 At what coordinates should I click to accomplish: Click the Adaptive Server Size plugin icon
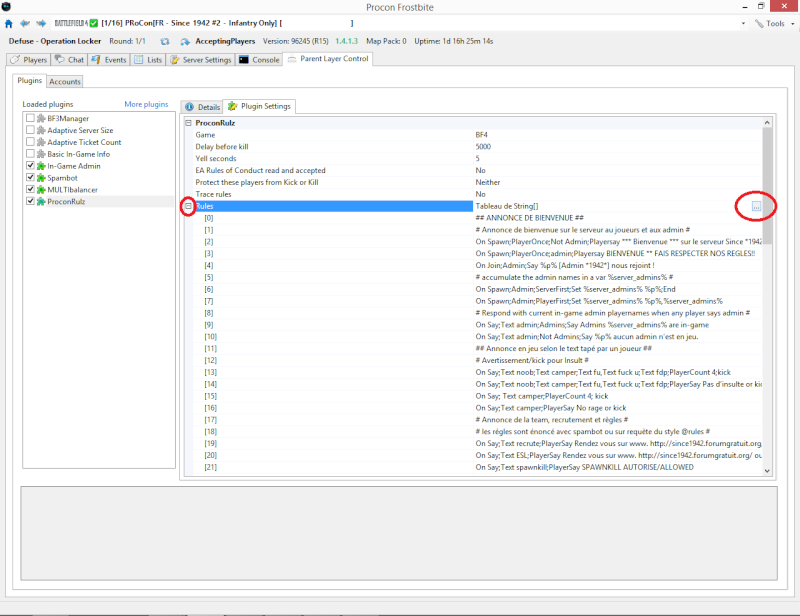(x=41, y=130)
